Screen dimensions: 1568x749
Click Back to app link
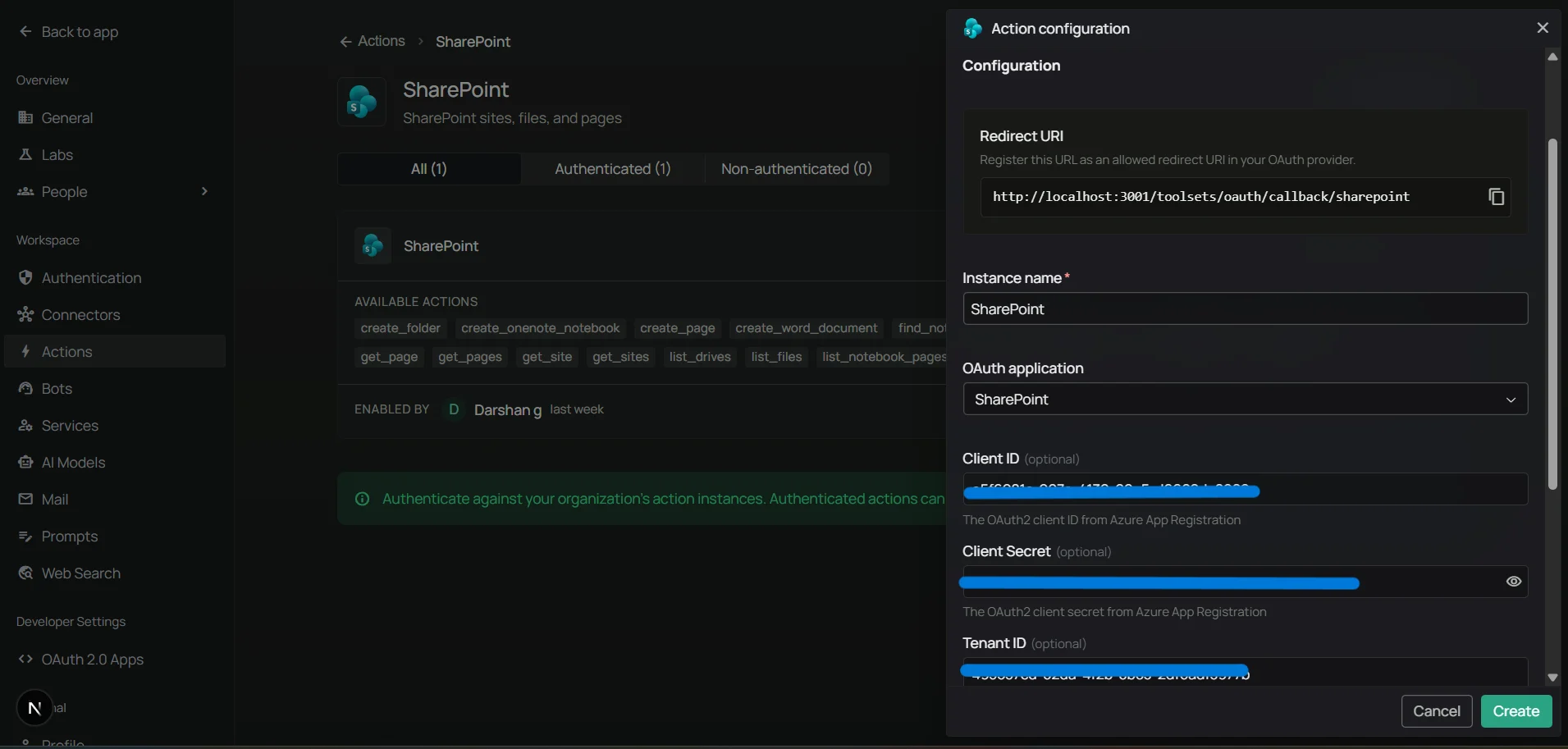coord(80,31)
